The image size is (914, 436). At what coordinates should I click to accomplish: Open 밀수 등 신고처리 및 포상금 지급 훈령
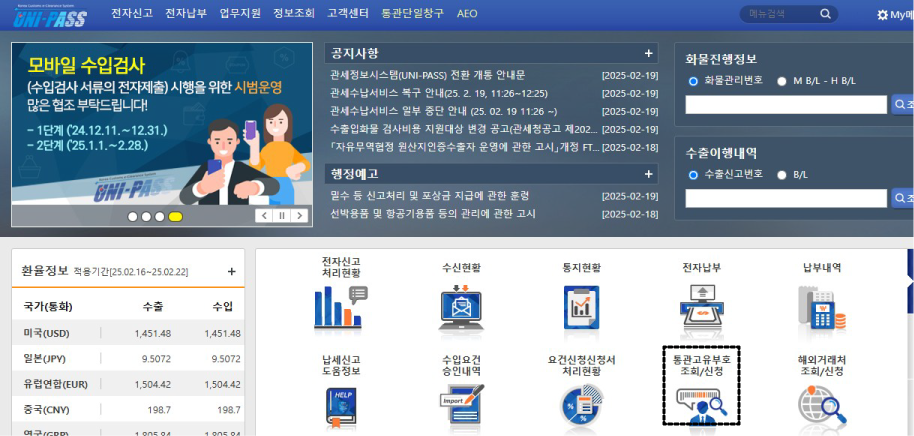click(x=429, y=195)
